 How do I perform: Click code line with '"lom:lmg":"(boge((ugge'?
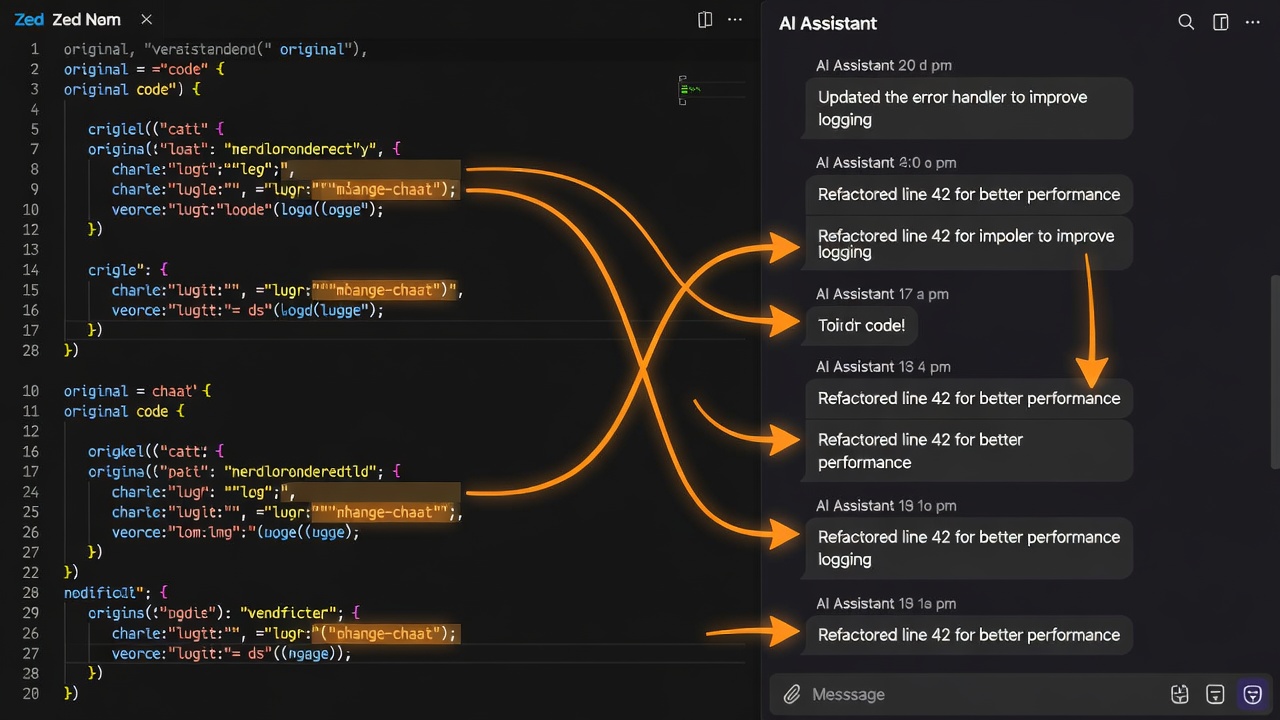pos(236,532)
